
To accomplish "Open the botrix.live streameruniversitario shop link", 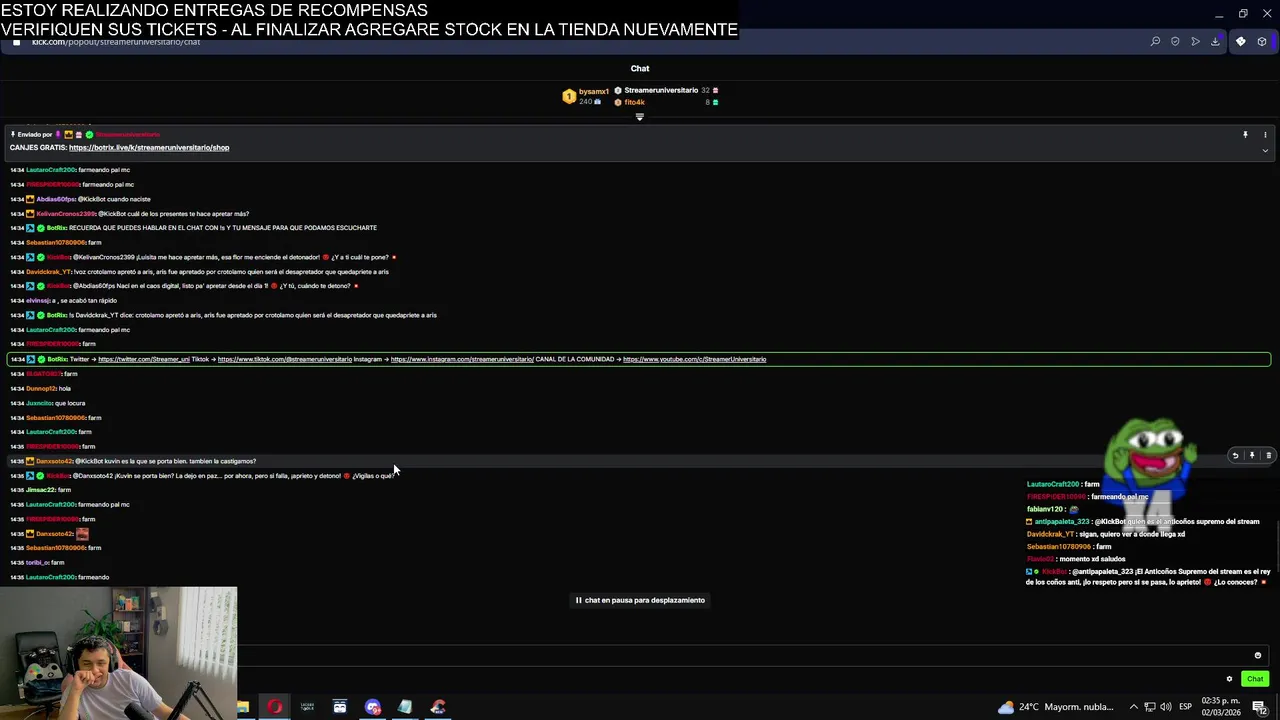I will point(149,147).
